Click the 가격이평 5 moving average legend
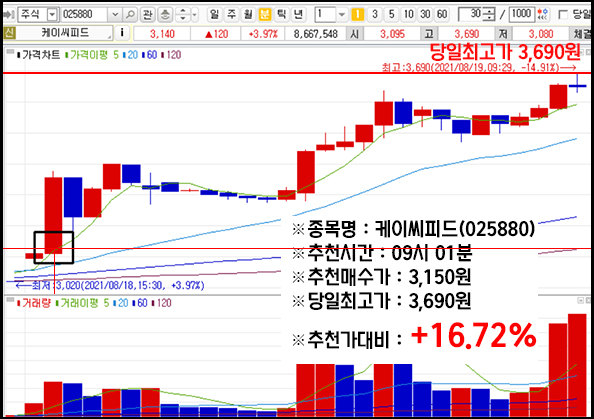Screen dimensions: 594x419 [x=92, y=55]
